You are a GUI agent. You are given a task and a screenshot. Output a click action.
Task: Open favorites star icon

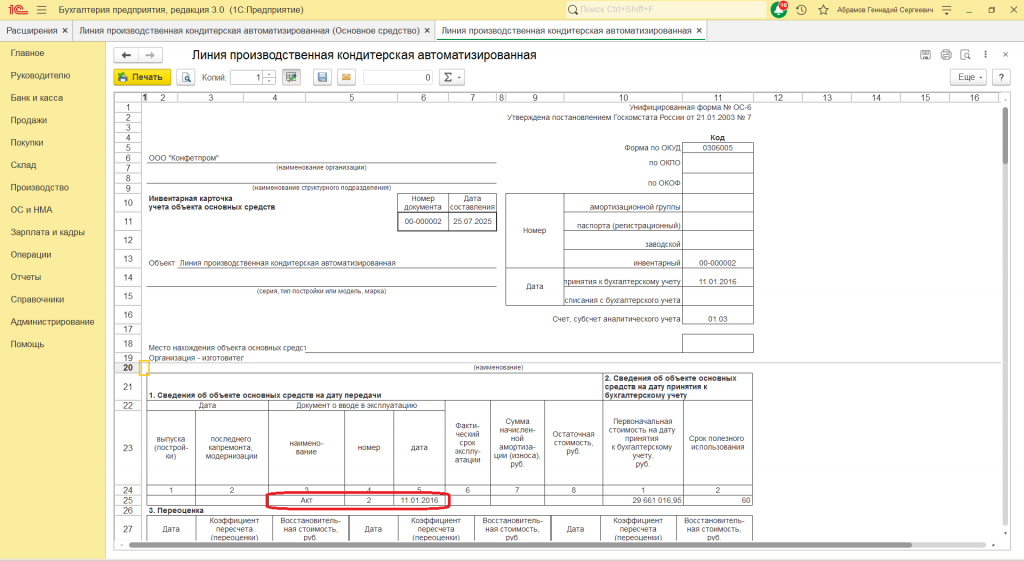(823, 10)
